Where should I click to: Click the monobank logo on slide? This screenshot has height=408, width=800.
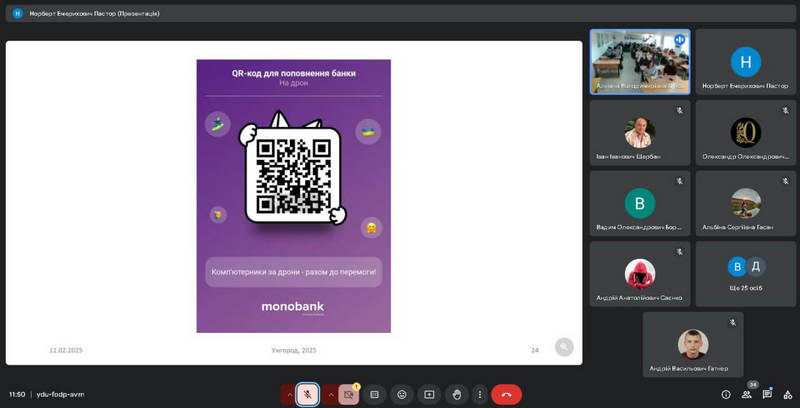click(x=292, y=307)
